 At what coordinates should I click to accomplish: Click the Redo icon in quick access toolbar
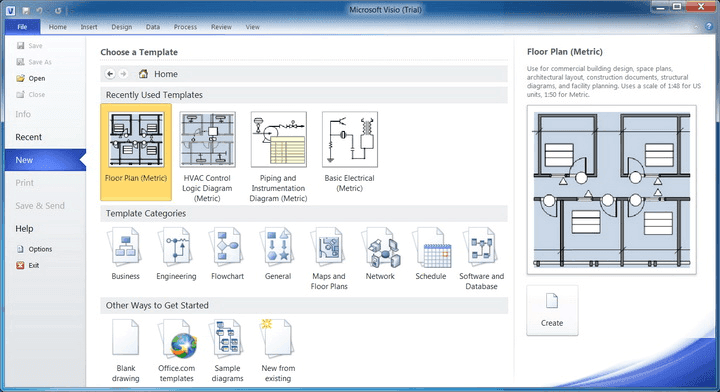58,10
